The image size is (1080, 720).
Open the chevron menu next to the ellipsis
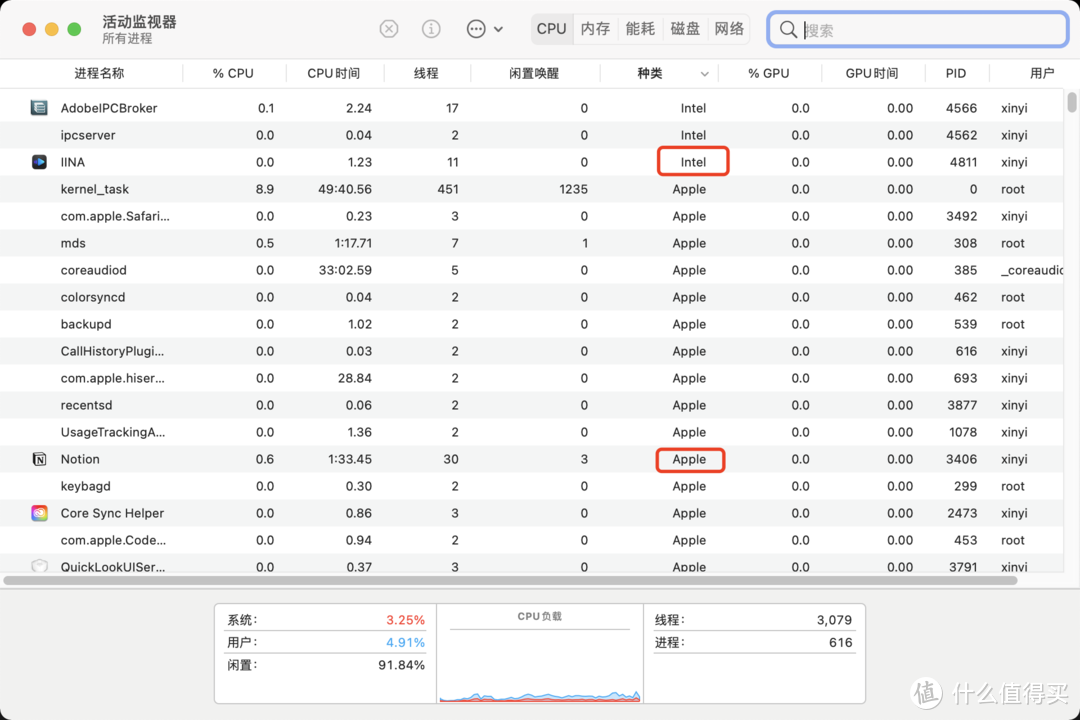499,28
